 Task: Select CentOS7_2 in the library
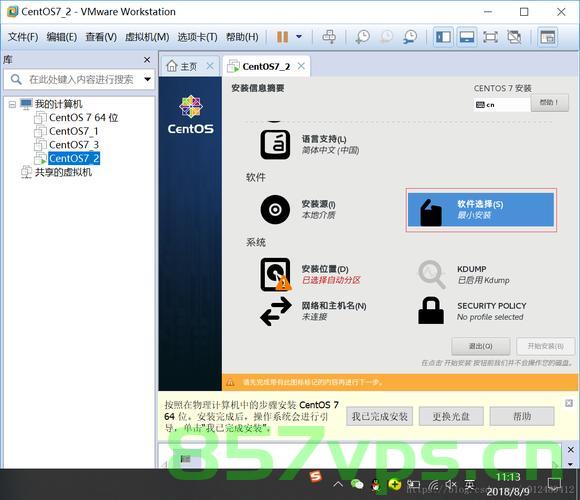[x=74, y=158]
